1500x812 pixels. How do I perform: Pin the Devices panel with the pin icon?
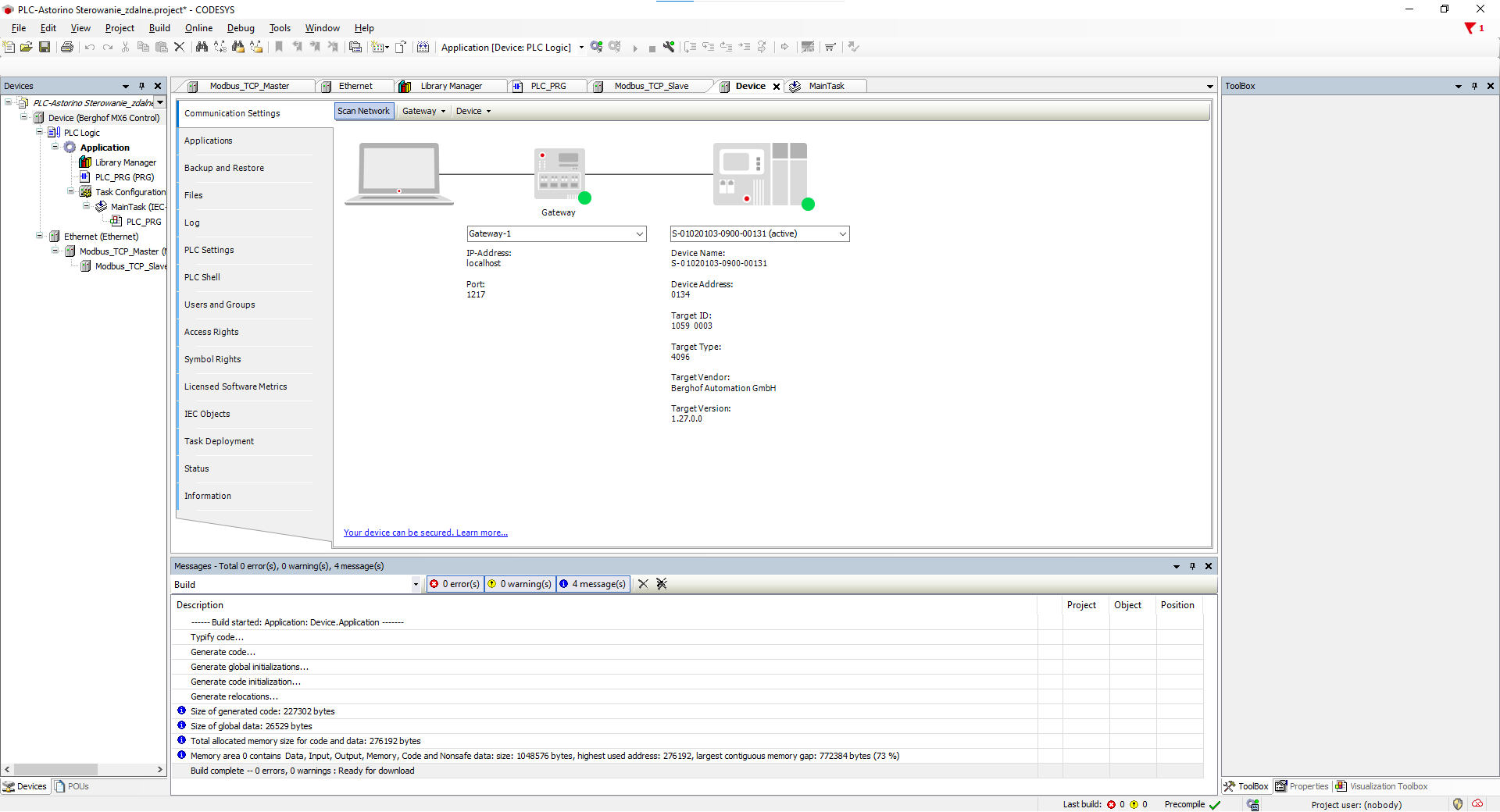point(141,86)
